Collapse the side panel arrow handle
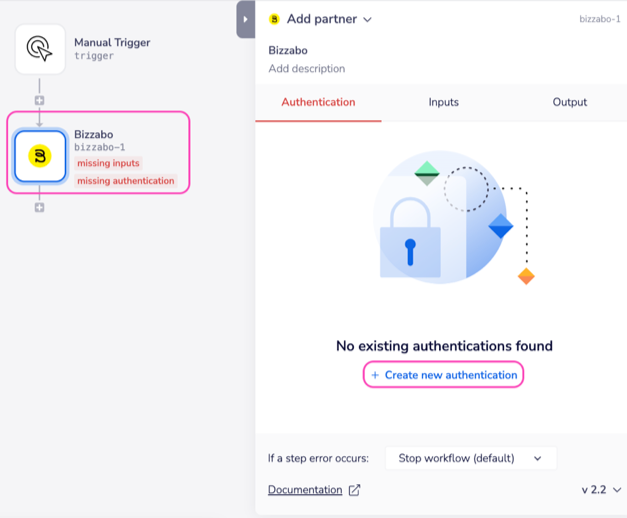The image size is (627, 518). [245, 19]
